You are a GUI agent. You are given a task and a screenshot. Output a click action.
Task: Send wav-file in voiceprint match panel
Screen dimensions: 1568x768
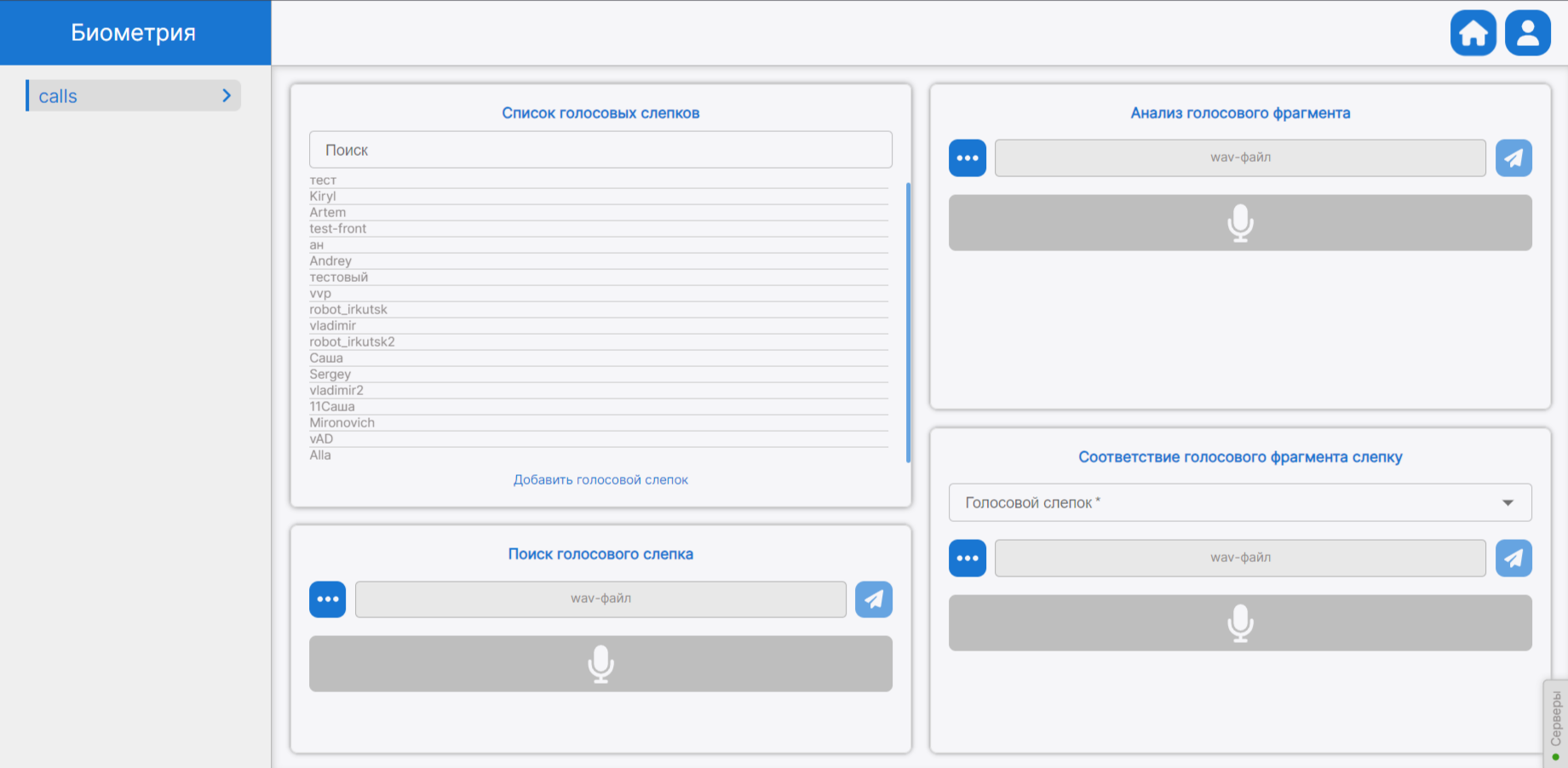(x=1513, y=559)
